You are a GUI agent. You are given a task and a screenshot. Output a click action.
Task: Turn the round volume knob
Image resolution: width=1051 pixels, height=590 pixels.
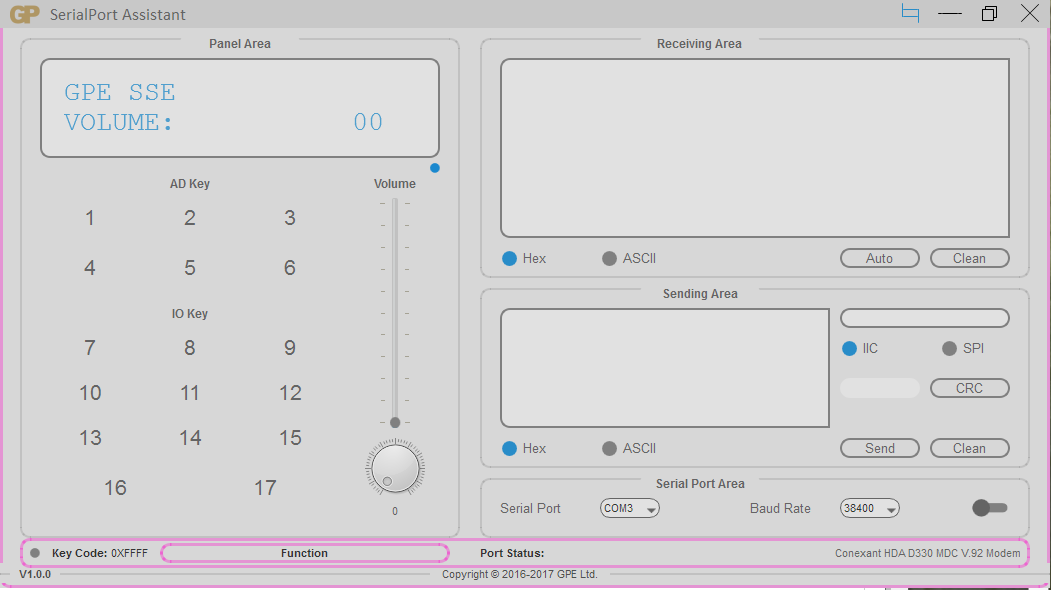(x=395, y=468)
